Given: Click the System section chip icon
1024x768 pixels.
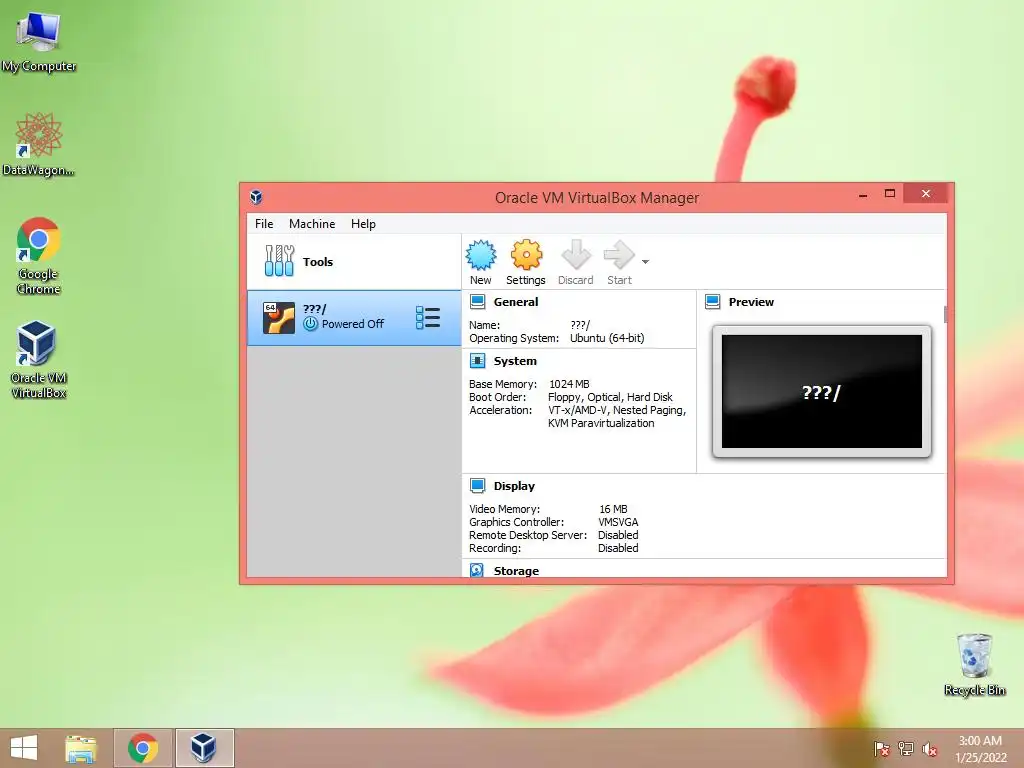Looking at the screenshot, I should coord(477,360).
